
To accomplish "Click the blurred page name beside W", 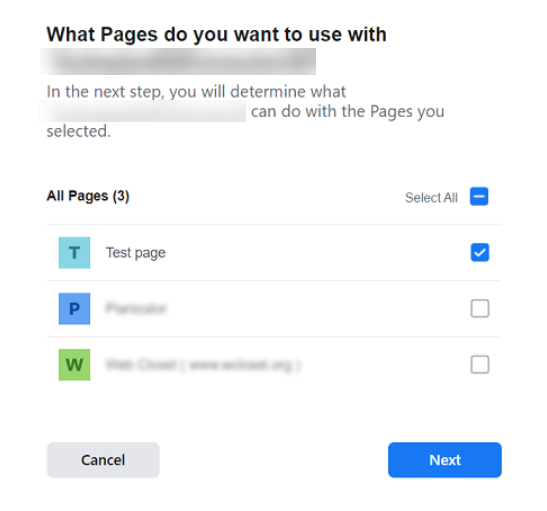I will (203, 365).
